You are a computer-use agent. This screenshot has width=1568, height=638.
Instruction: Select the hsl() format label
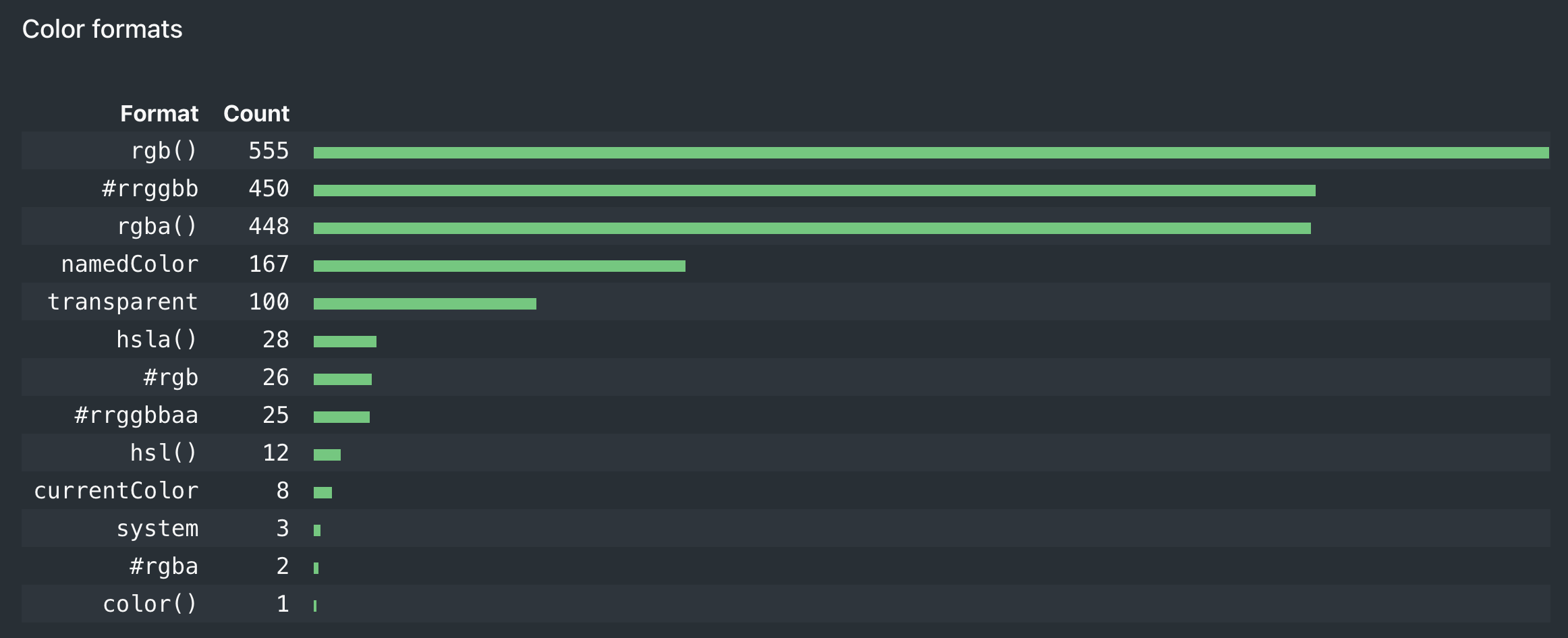[x=163, y=453]
